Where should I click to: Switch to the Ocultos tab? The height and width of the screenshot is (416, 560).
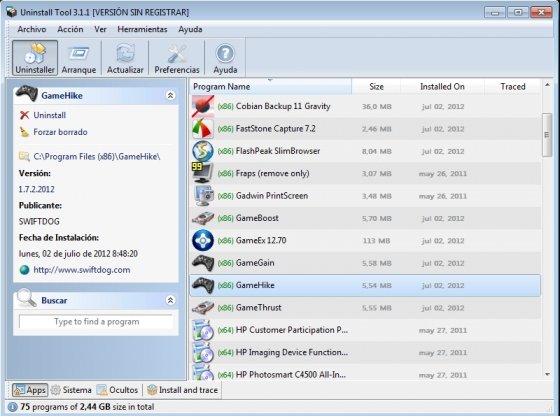(118, 390)
